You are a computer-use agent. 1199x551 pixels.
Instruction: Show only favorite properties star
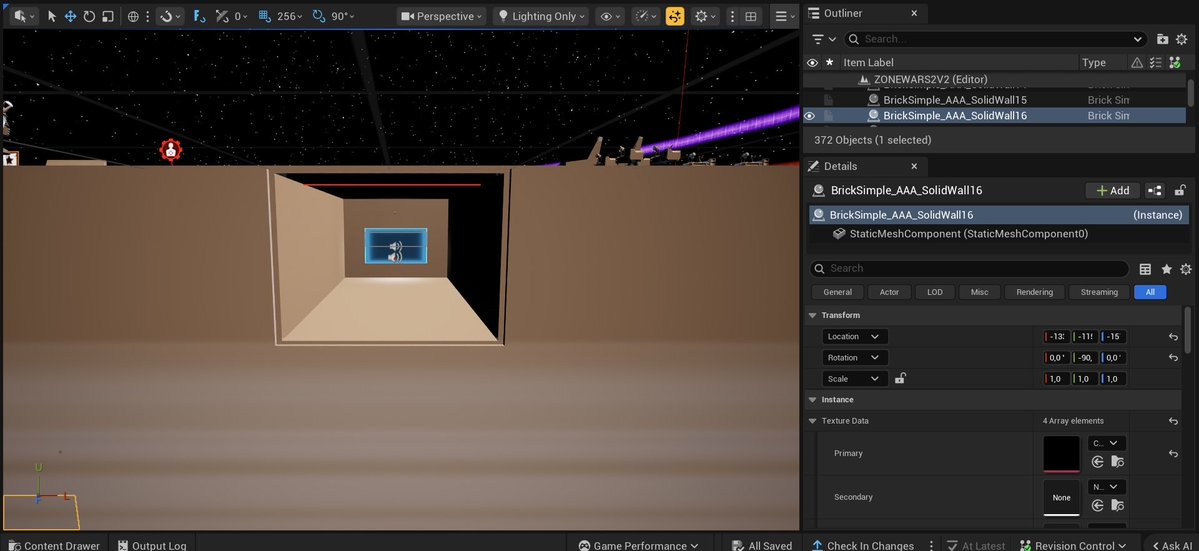click(1166, 269)
